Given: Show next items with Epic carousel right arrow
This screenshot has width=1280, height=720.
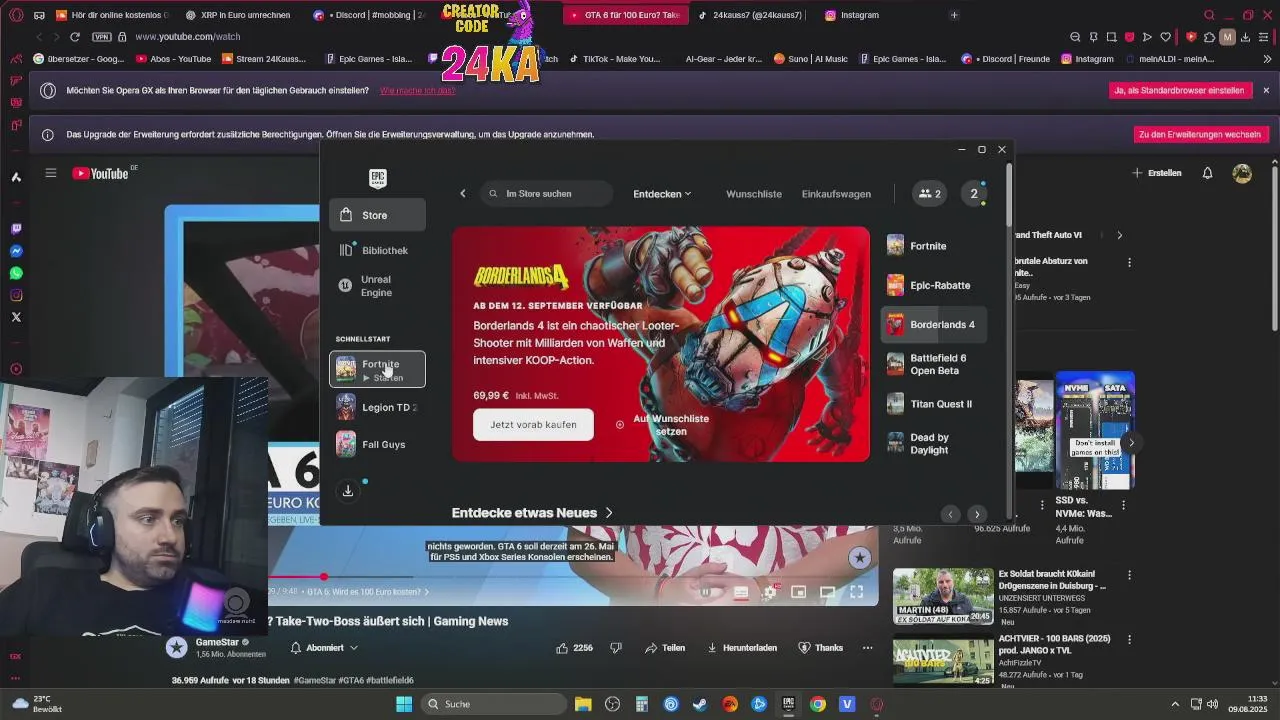Looking at the screenshot, I should [977, 514].
